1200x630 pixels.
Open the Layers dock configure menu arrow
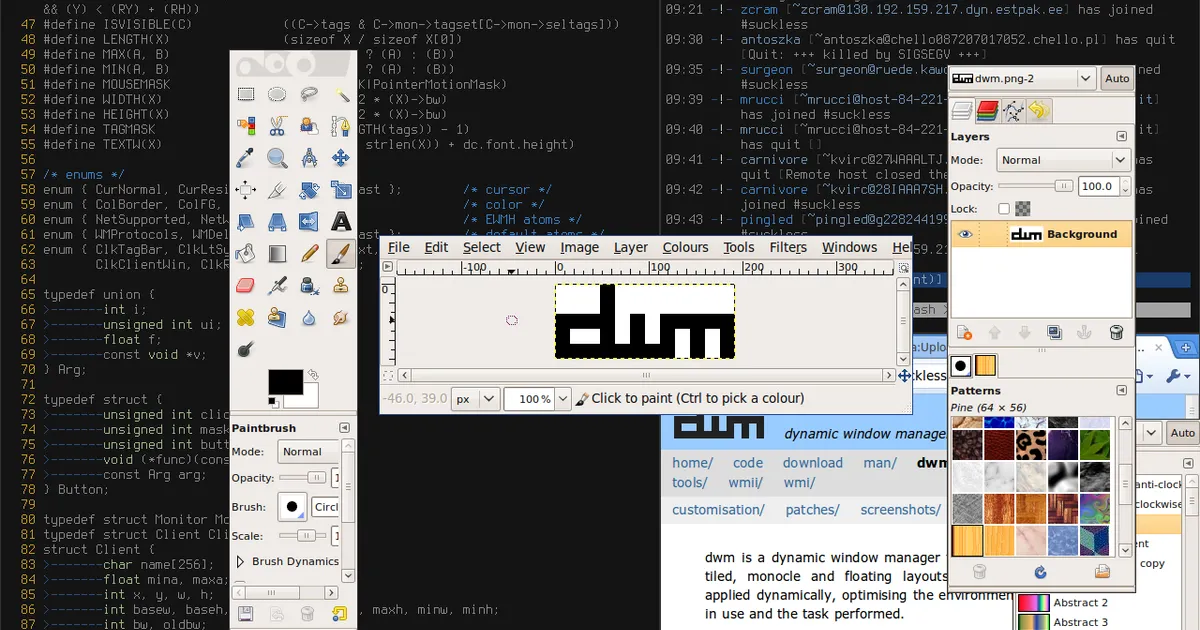(1121, 137)
